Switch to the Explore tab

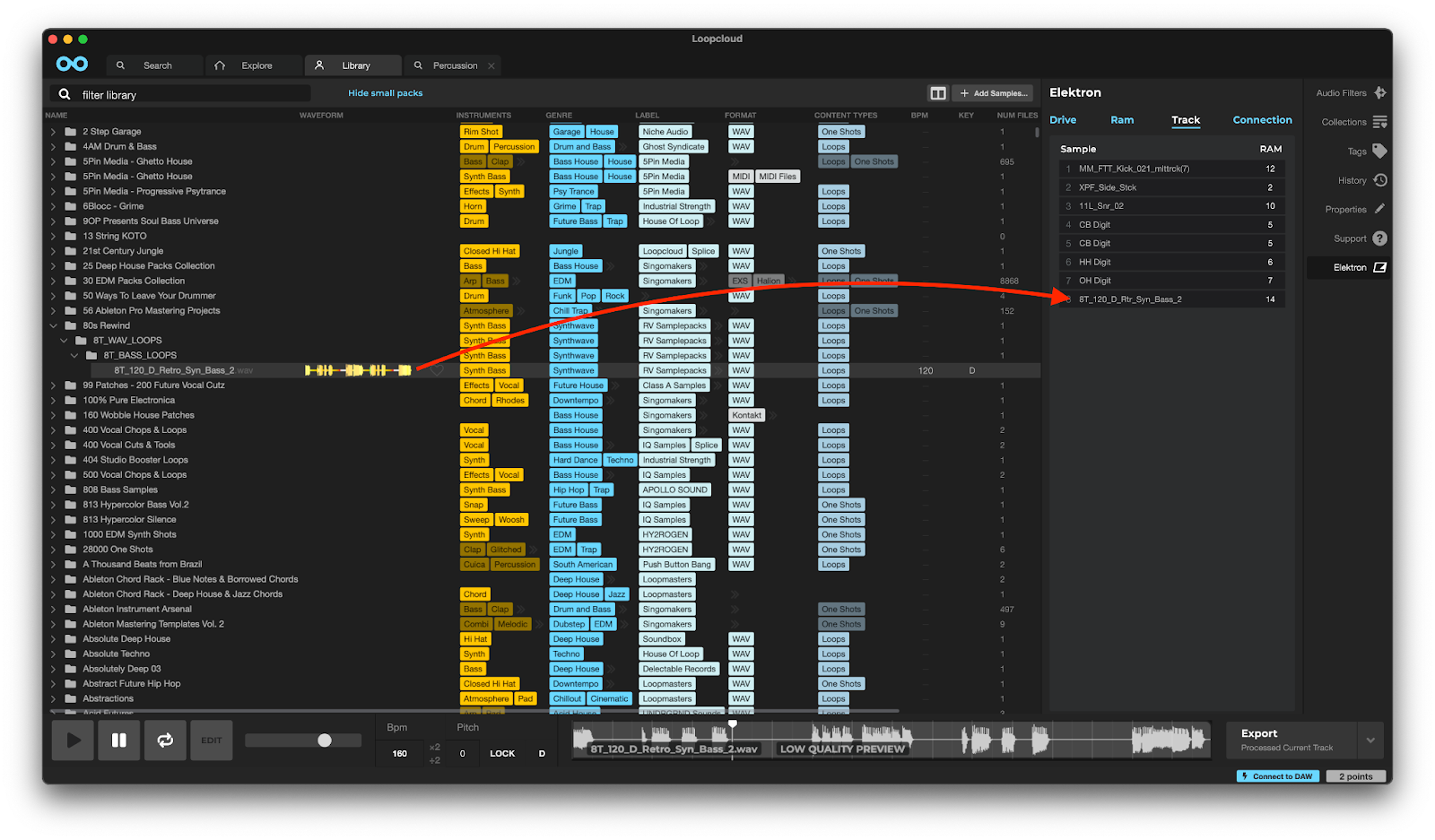254,65
